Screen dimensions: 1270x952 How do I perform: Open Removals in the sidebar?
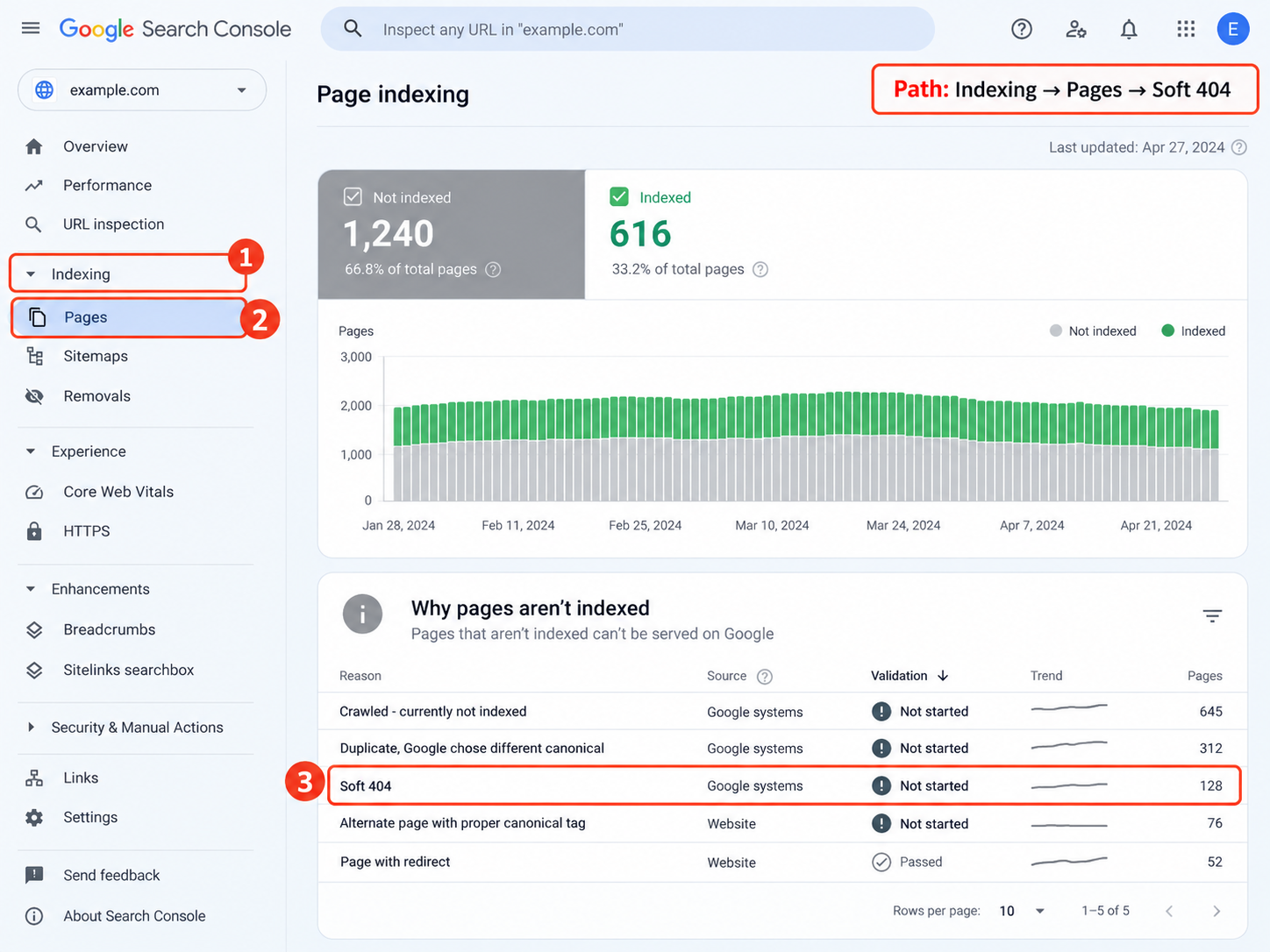coord(97,396)
